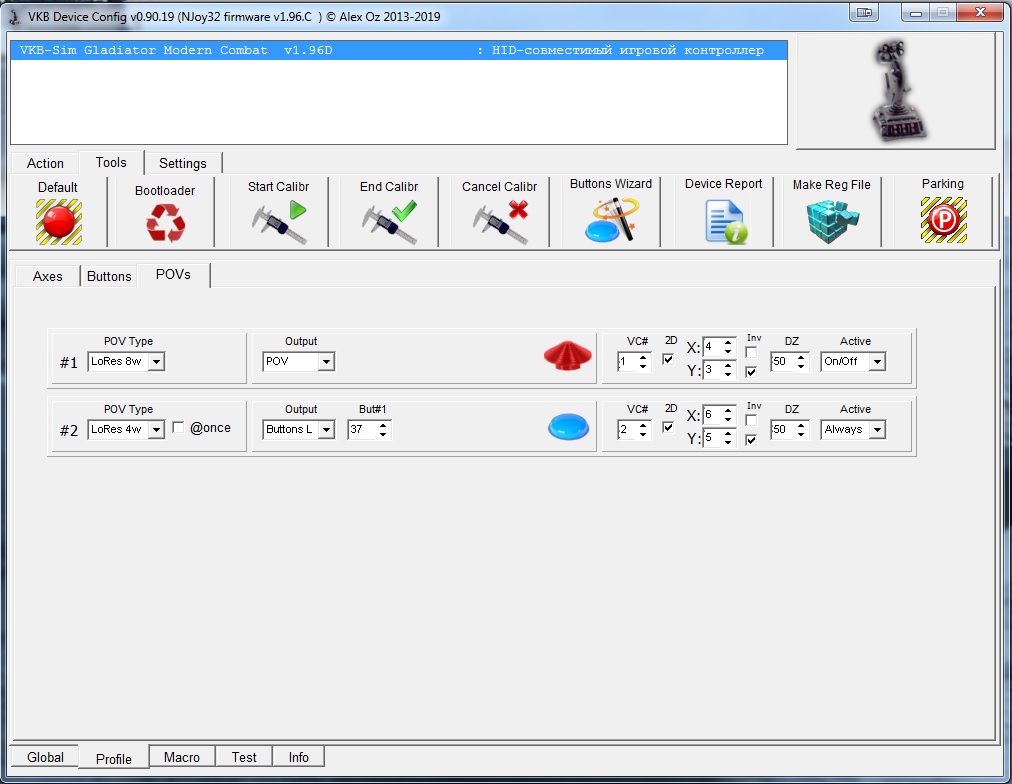
Task: Decrease DZ value 50 for POV #2
Action: pyautogui.click(x=801, y=434)
